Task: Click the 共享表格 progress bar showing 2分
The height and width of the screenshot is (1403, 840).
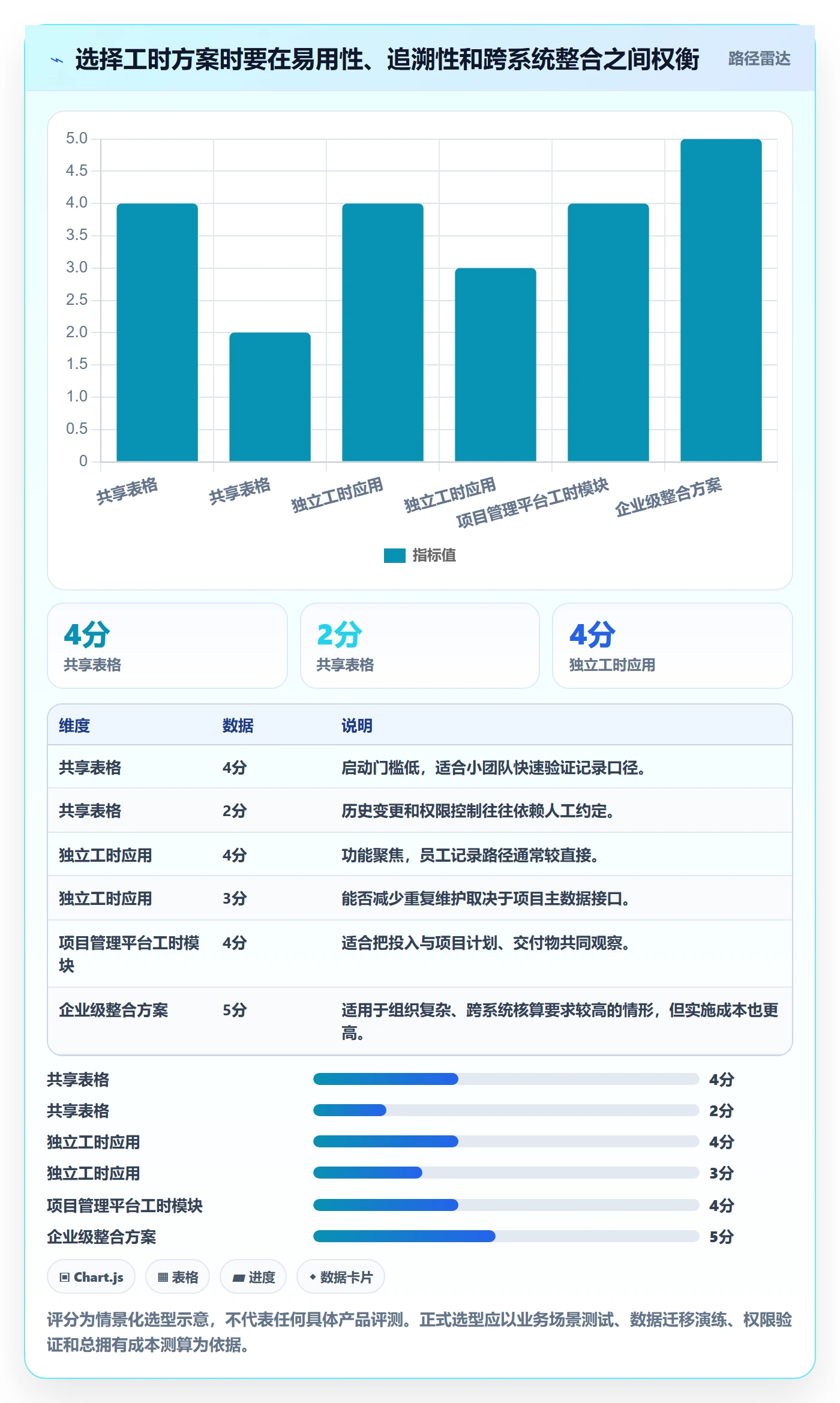Action: [x=506, y=1110]
